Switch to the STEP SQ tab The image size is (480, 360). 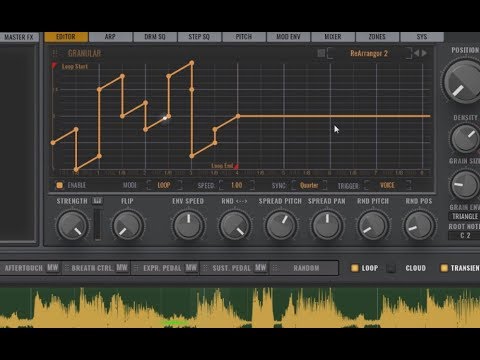click(199, 37)
